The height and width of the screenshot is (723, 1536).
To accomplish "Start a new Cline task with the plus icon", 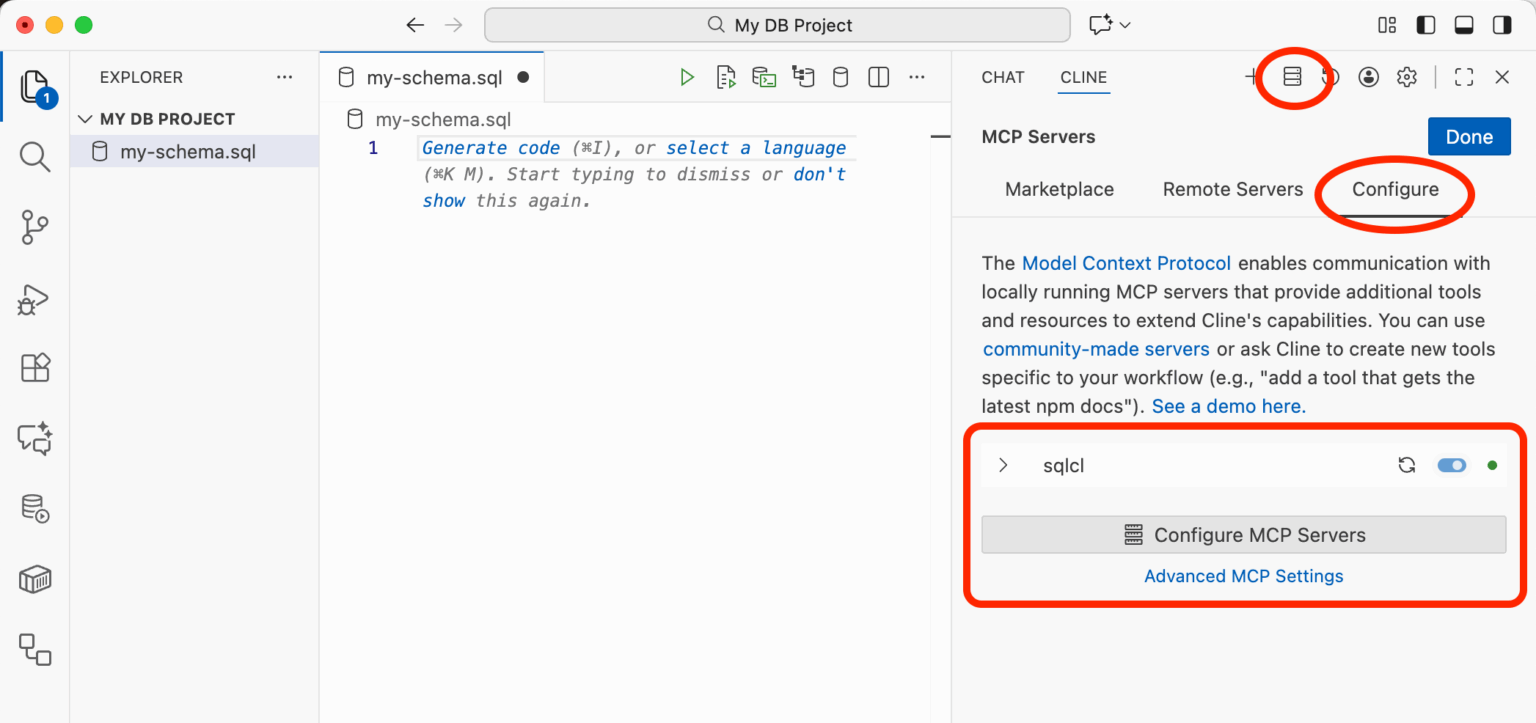I will (x=1251, y=76).
